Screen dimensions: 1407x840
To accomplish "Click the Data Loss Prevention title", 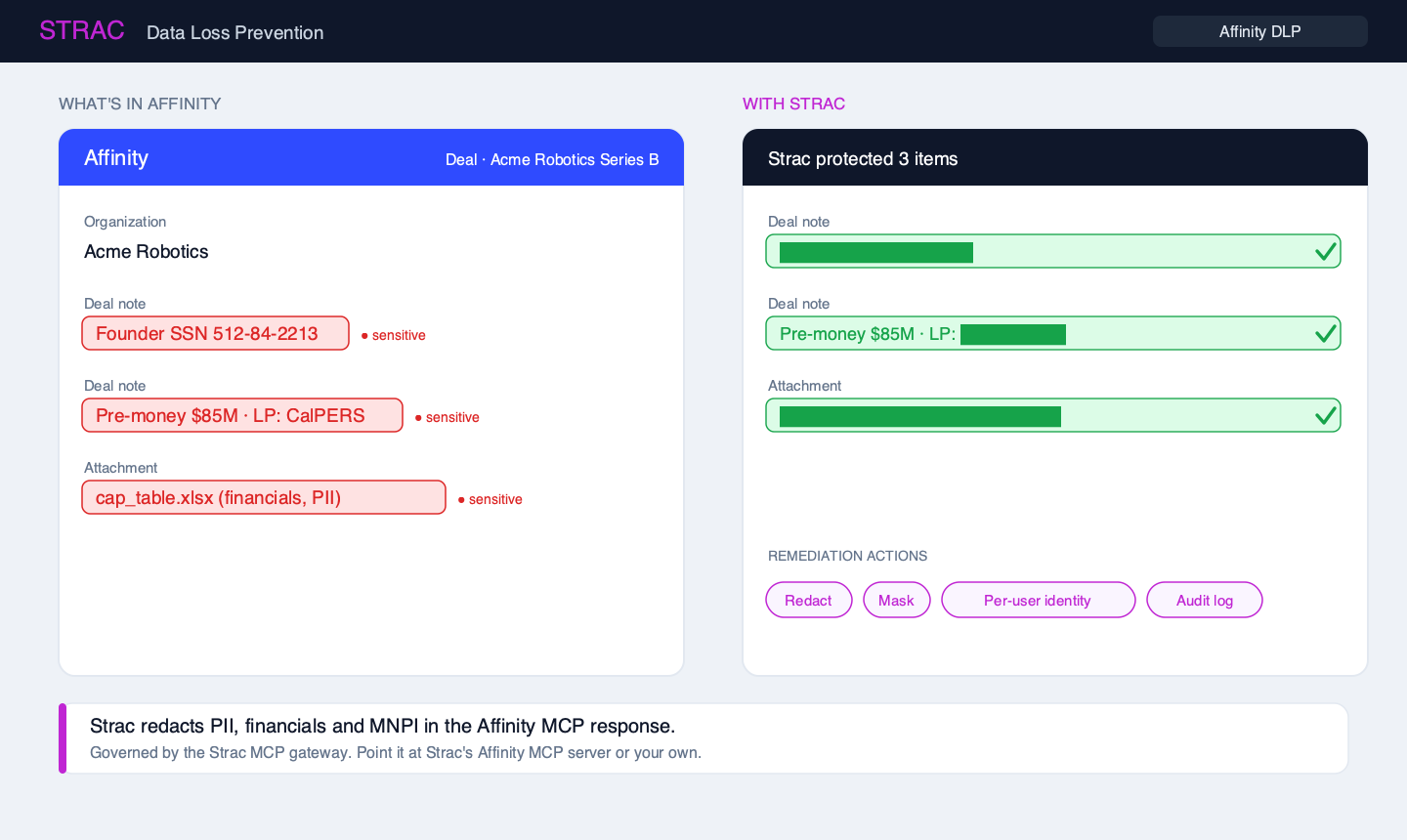I will 235,32.
